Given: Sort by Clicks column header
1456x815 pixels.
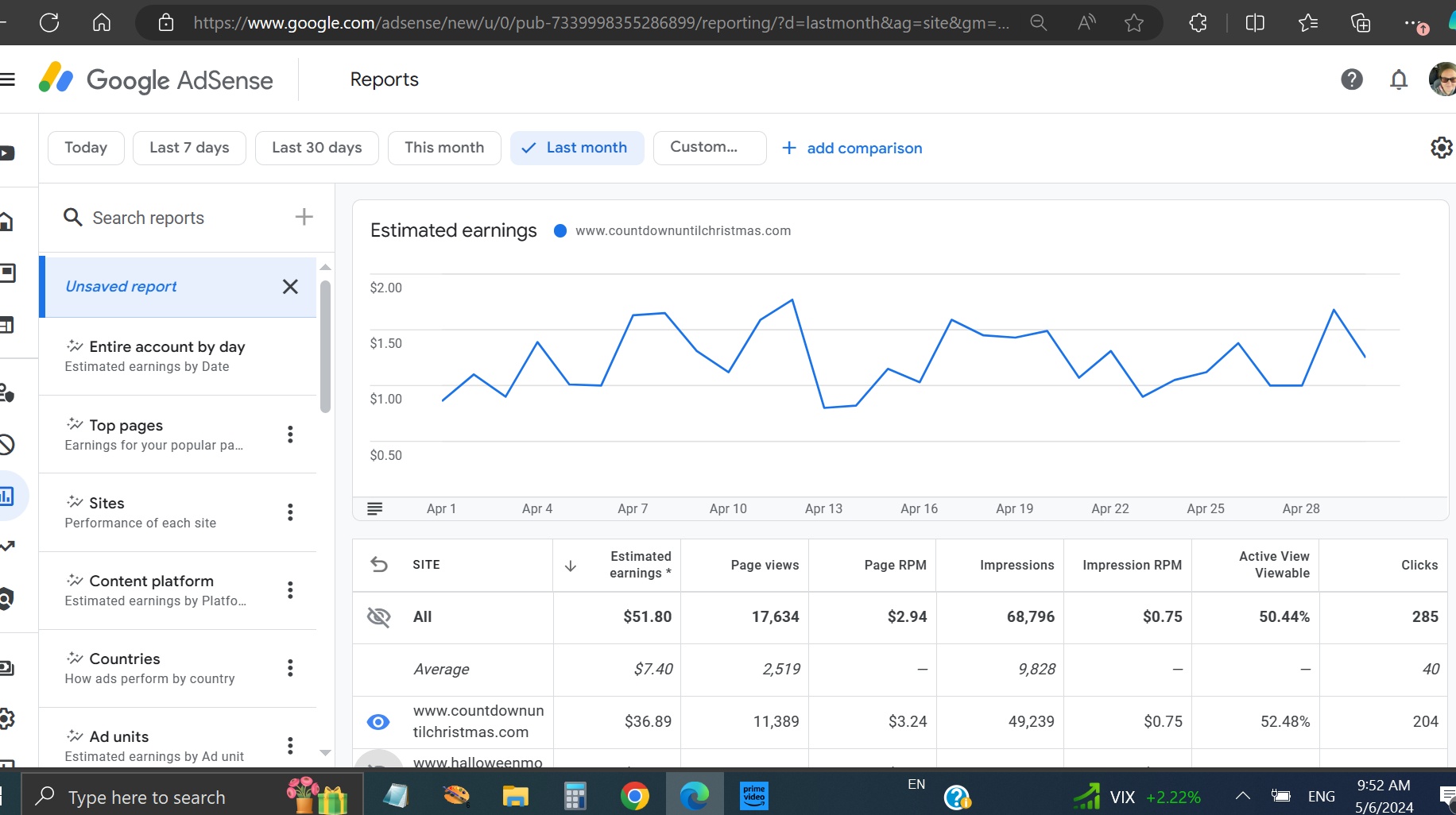Looking at the screenshot, I should (1419, 566).
